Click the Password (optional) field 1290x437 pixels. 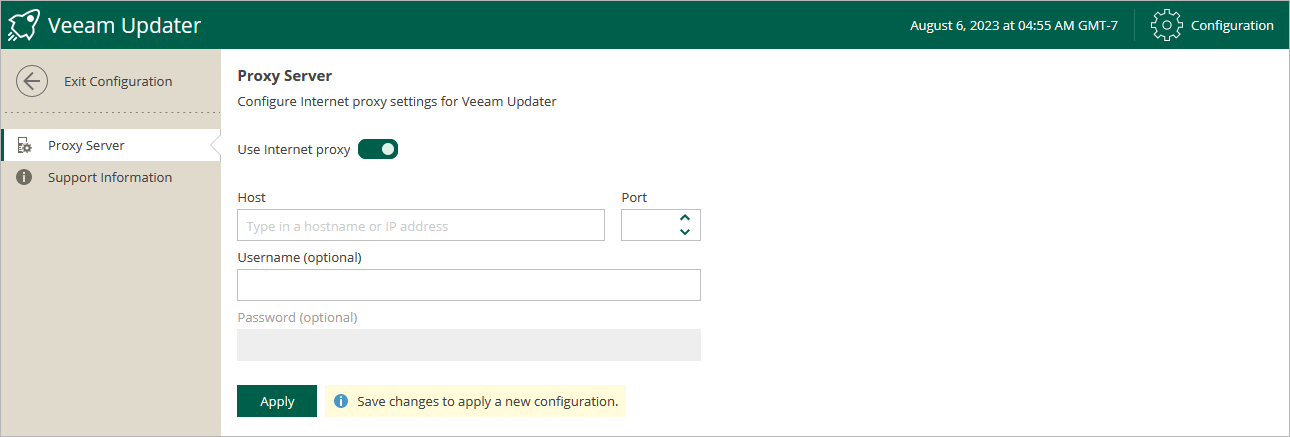(x=468, y=345)
